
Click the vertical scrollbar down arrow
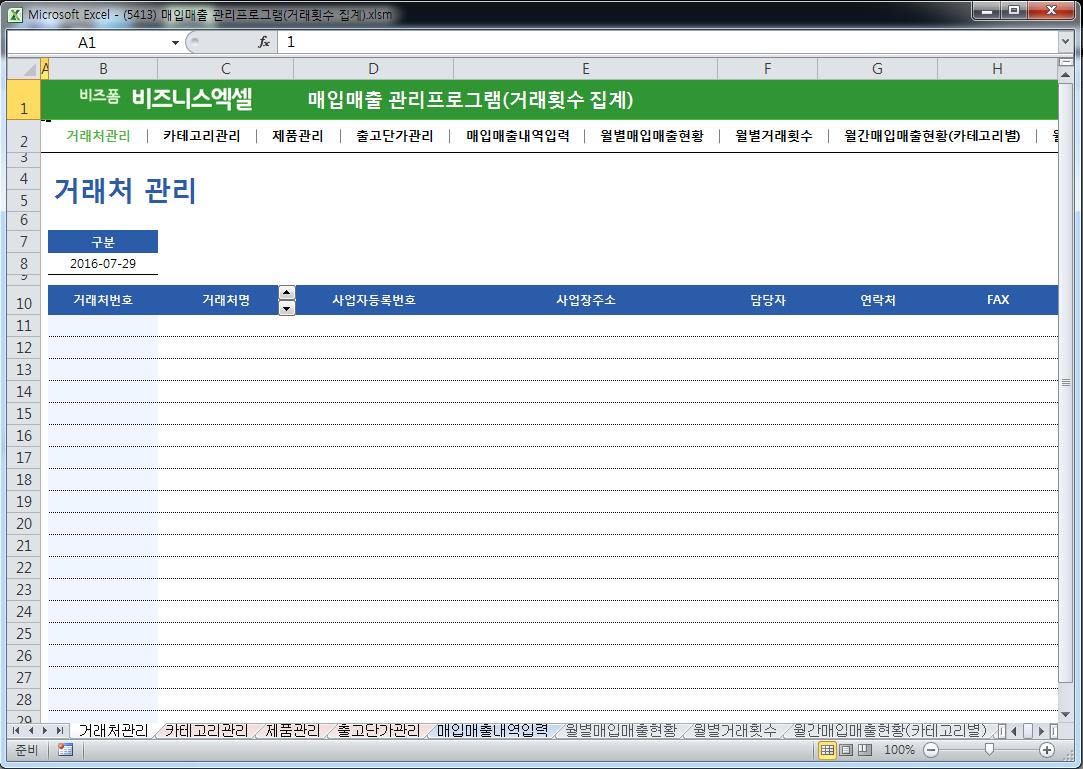pos(1066,714)
